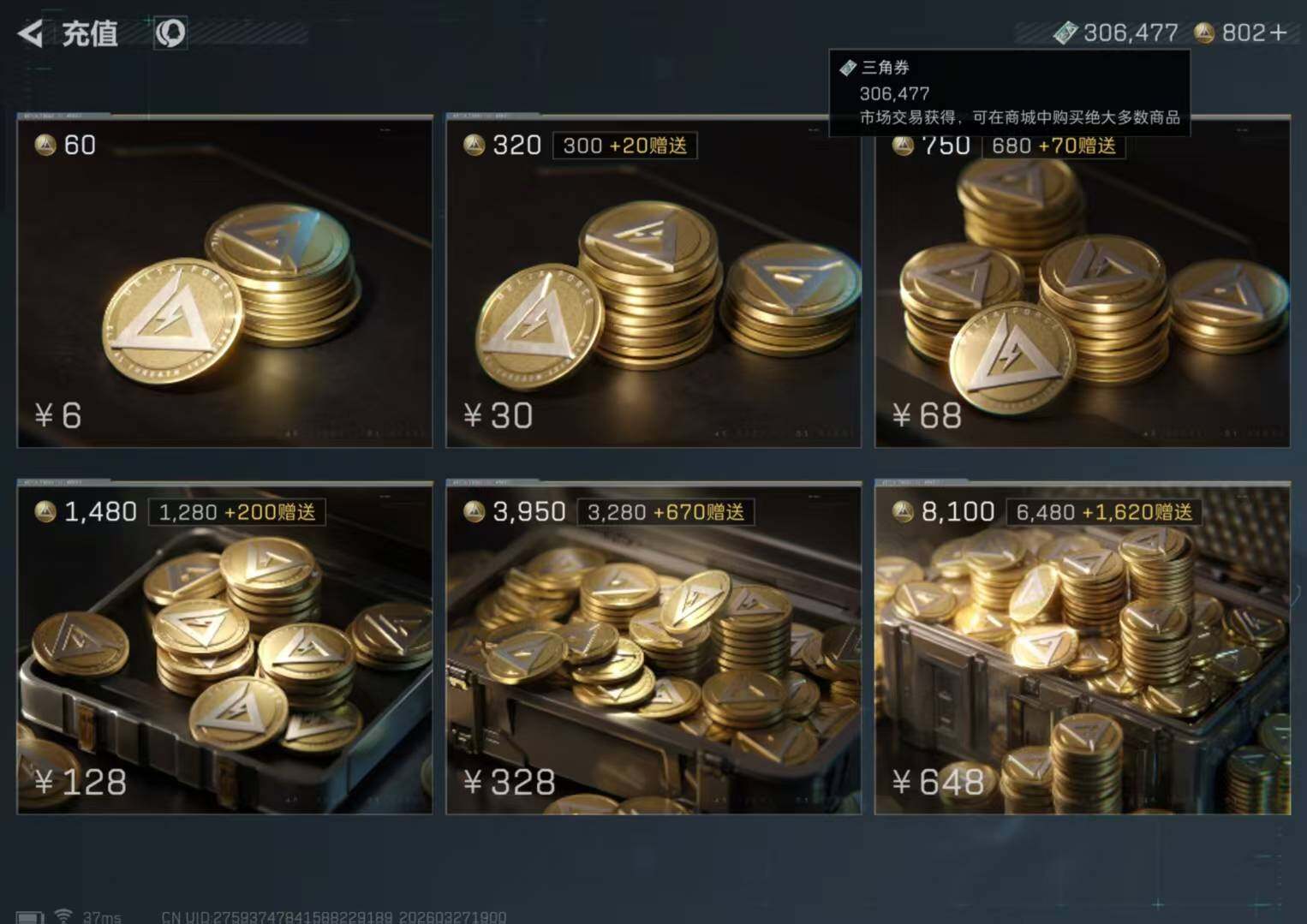Click the 三角券 ticket icon in top bar
This screenshot has height=924, width=1307.
click(x=1065, y=33)
